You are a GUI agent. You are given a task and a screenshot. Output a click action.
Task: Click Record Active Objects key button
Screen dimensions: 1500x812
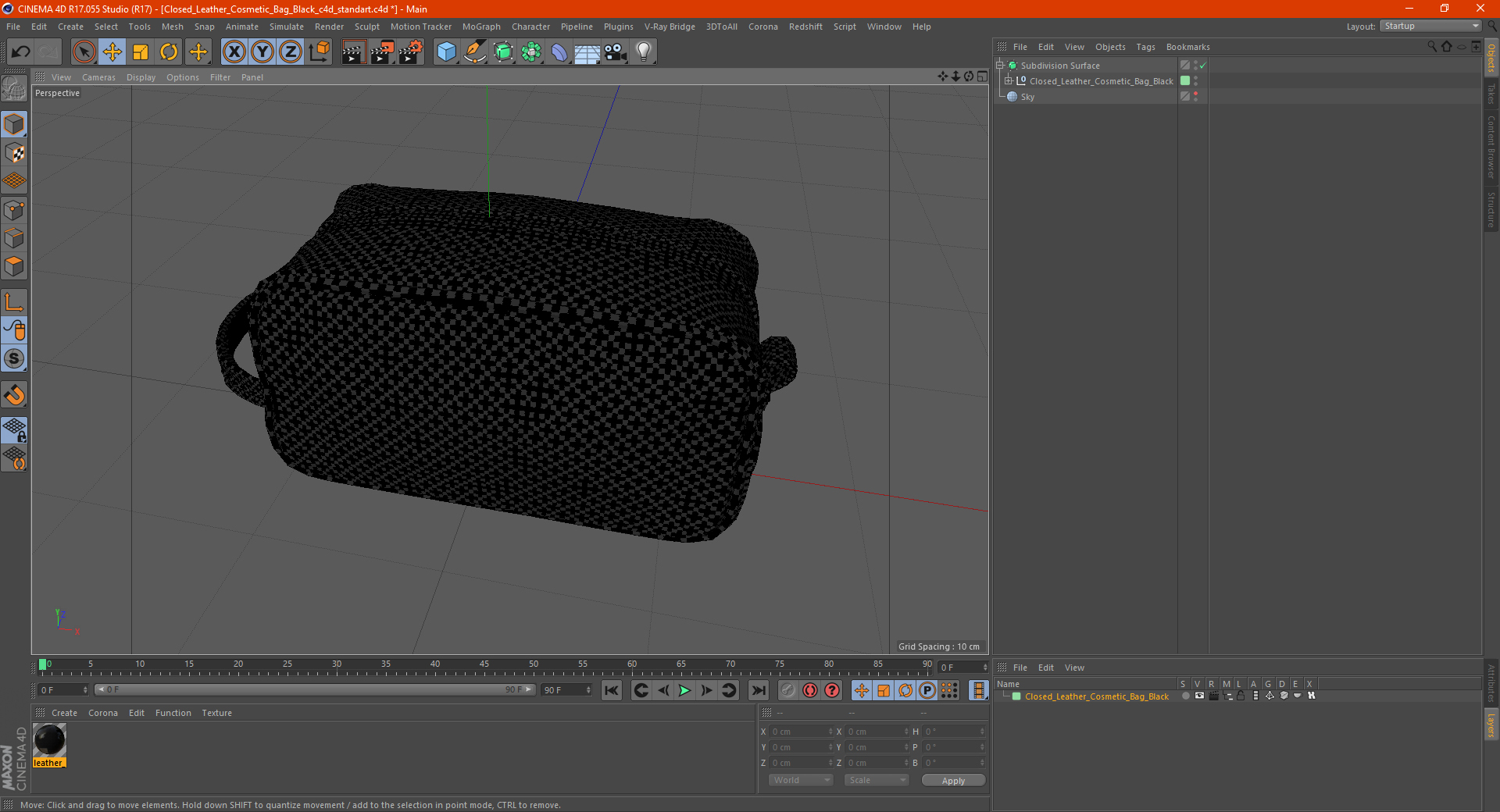[788, 690]
